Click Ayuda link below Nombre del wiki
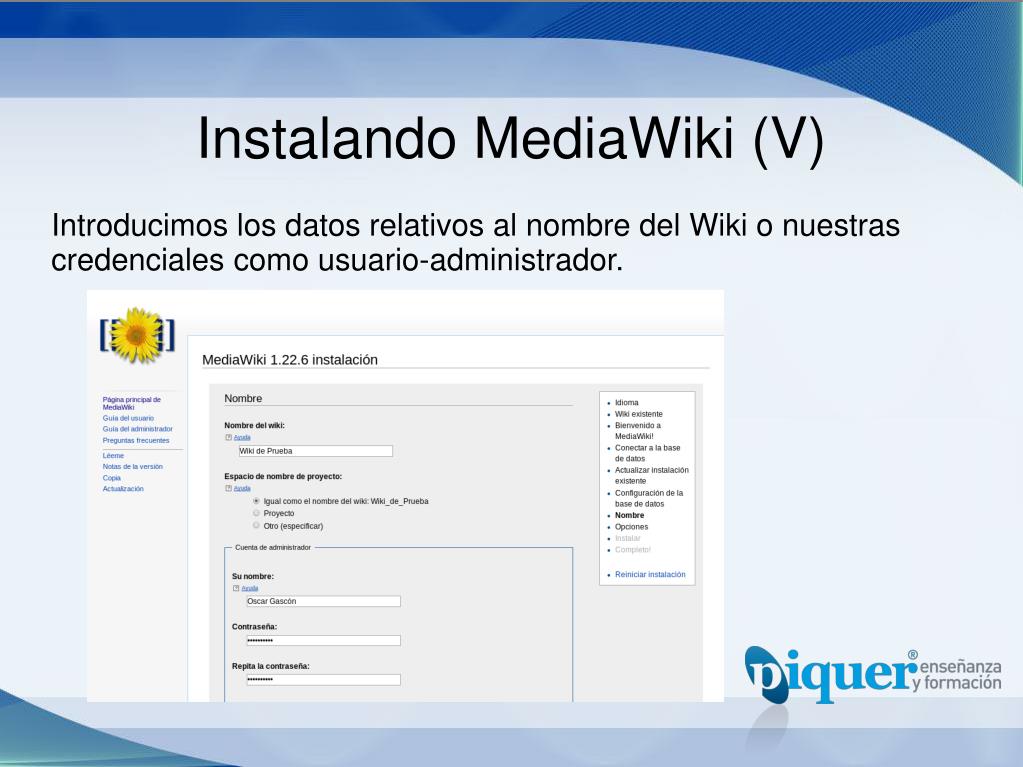The width and height of the screenshot is (1023, 767). point(242,438)
